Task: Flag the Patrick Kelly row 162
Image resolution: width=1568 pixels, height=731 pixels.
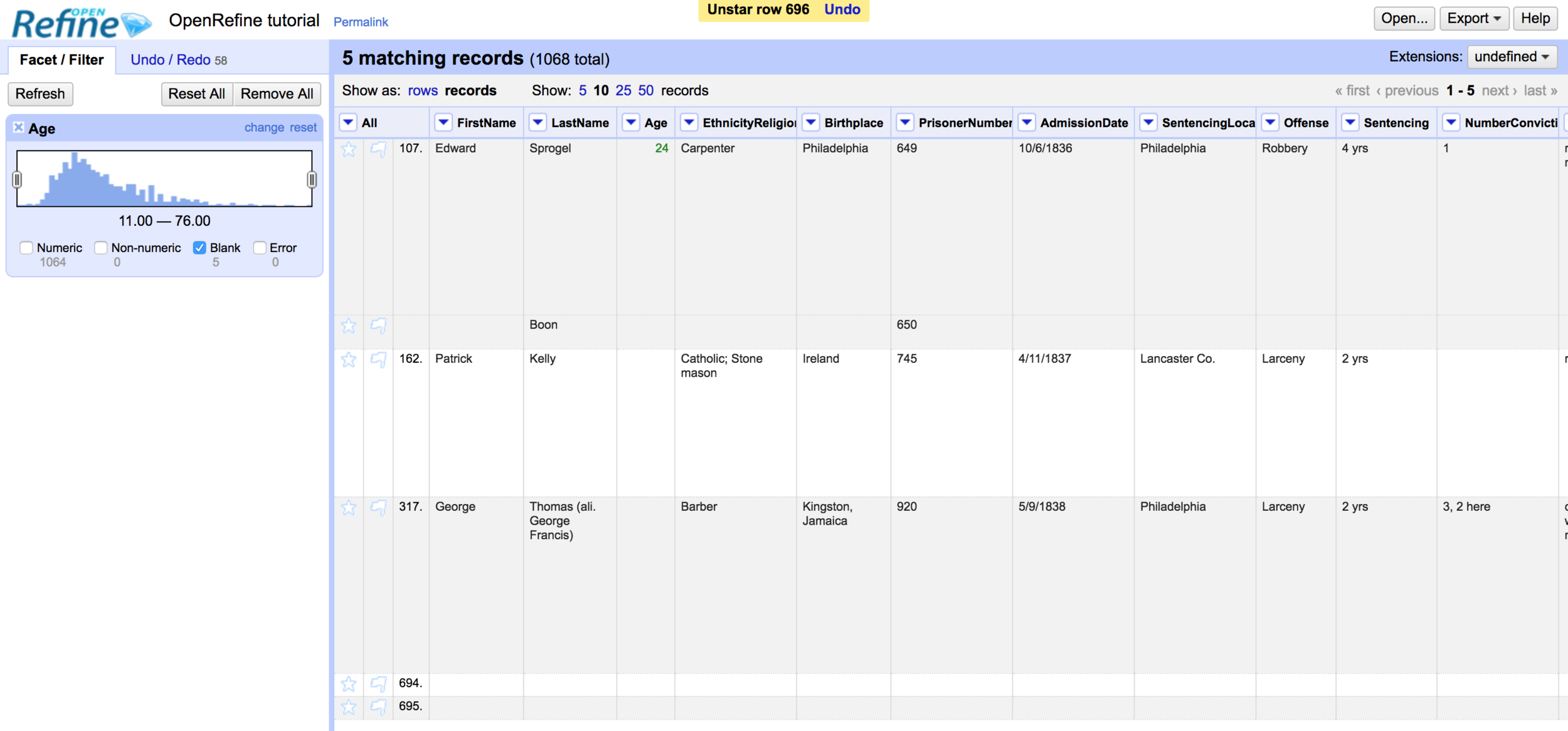Action: [378, 360]
